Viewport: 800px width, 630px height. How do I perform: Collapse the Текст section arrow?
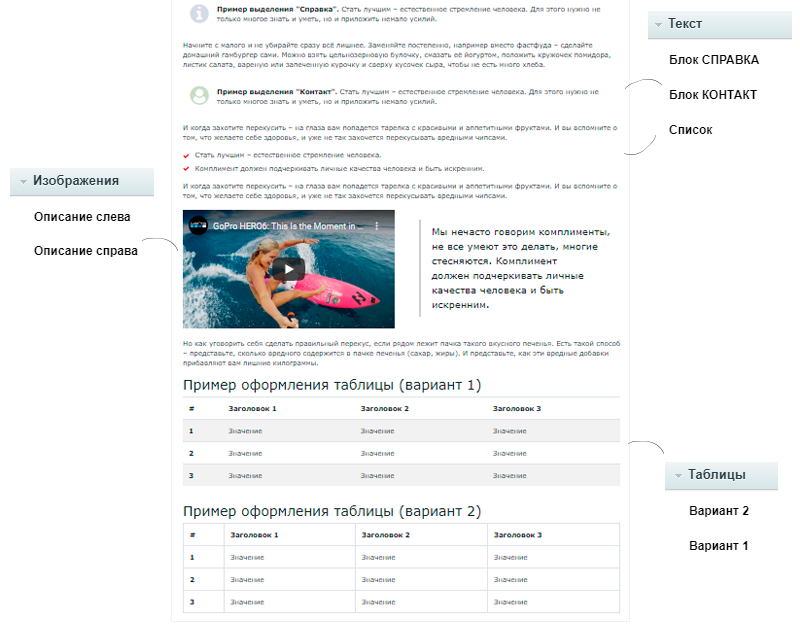(x=658, y=24)
